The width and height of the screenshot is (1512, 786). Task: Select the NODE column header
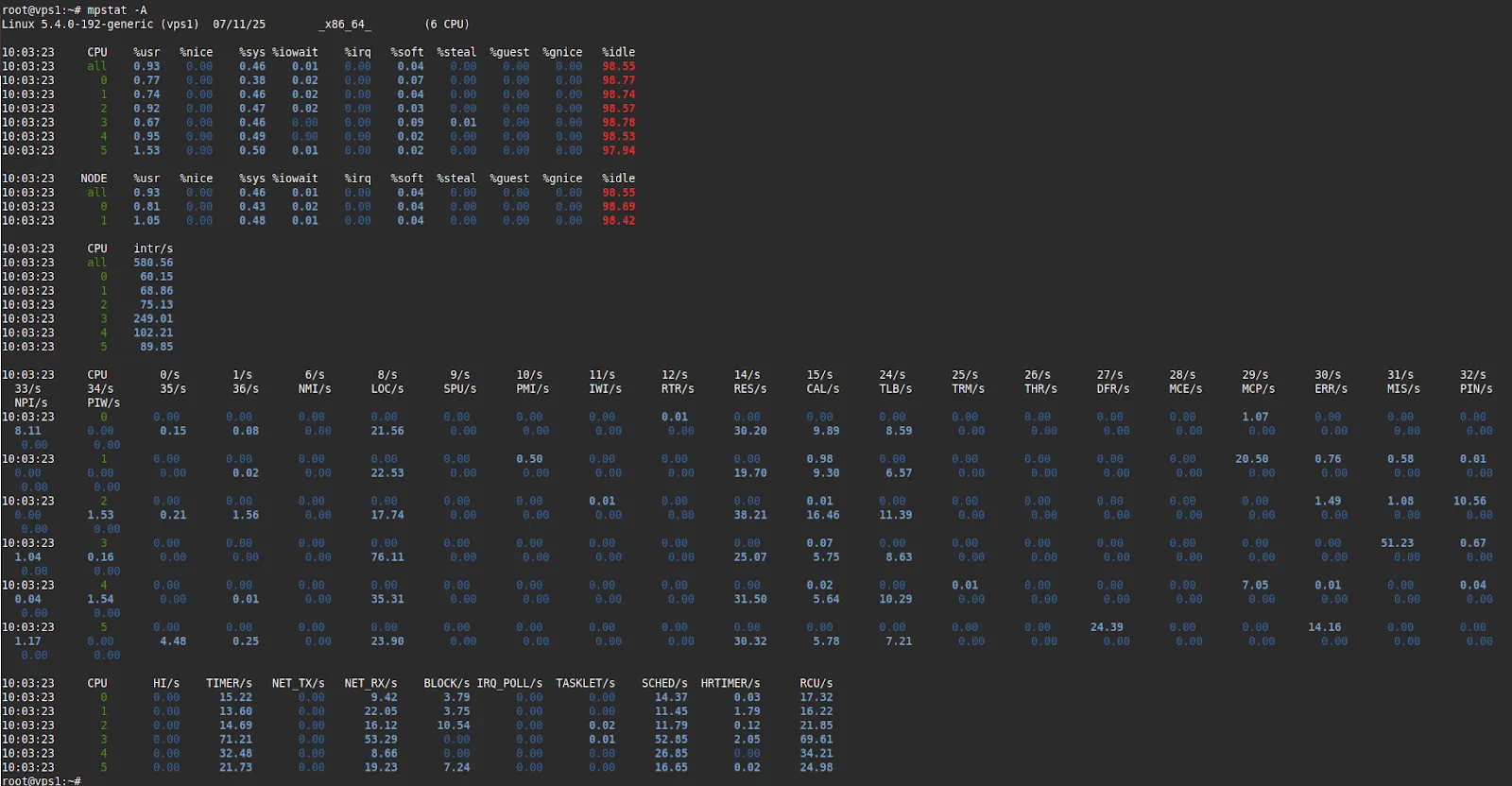pos(94,179)
